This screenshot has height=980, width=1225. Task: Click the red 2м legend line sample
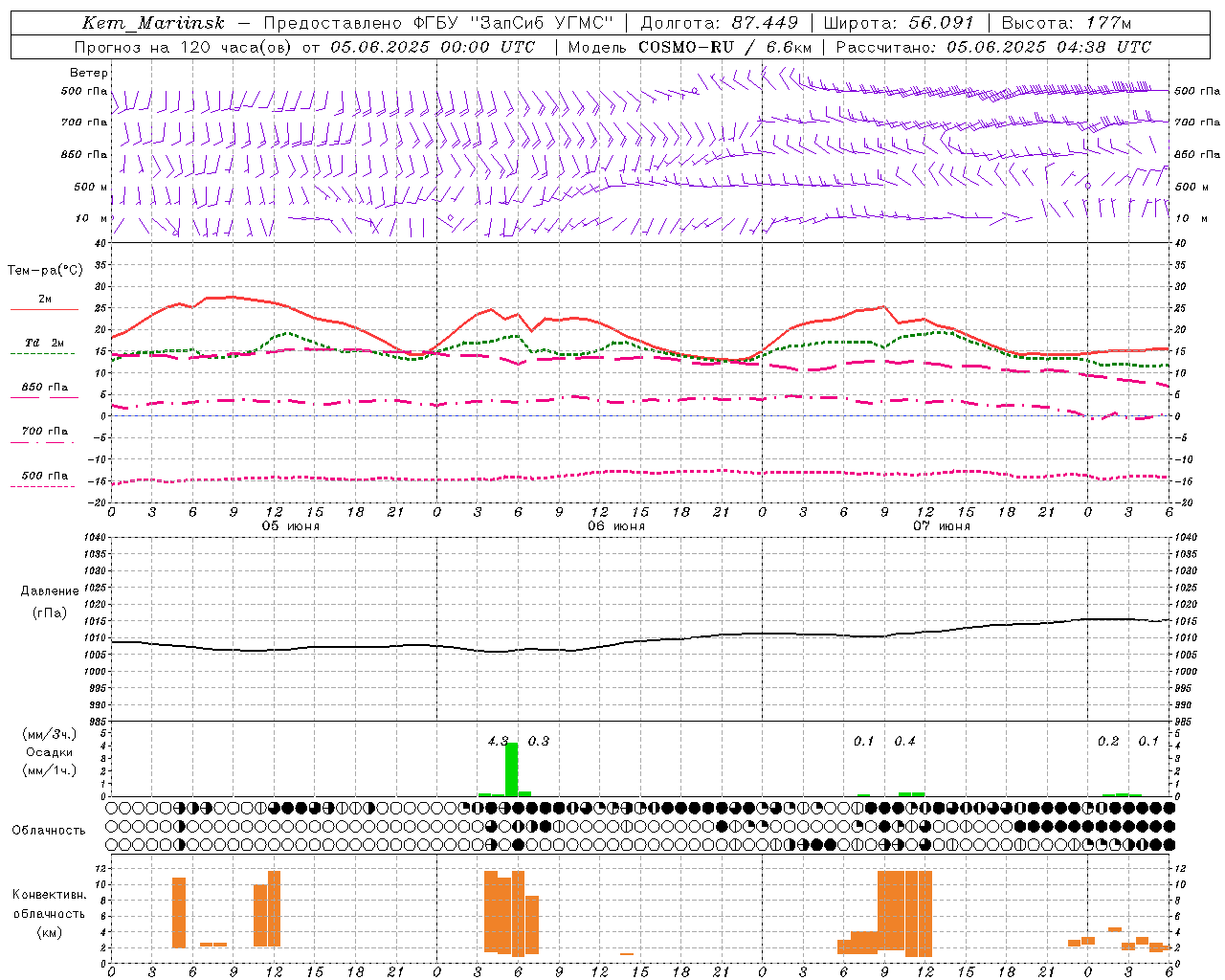(x=44, y=309)
